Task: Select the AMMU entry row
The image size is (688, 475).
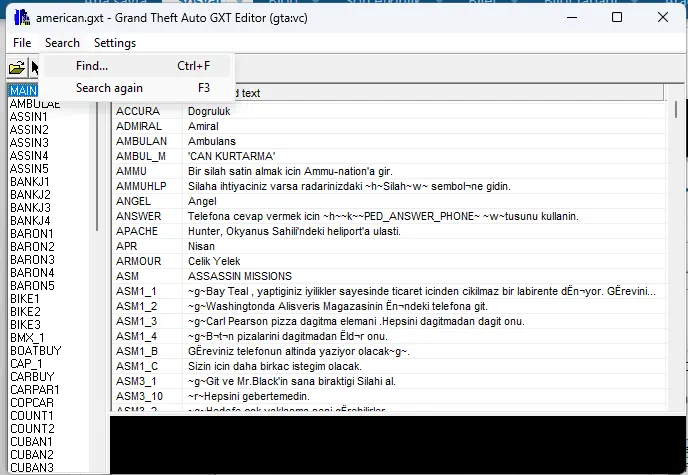Action: click(389, 171)
